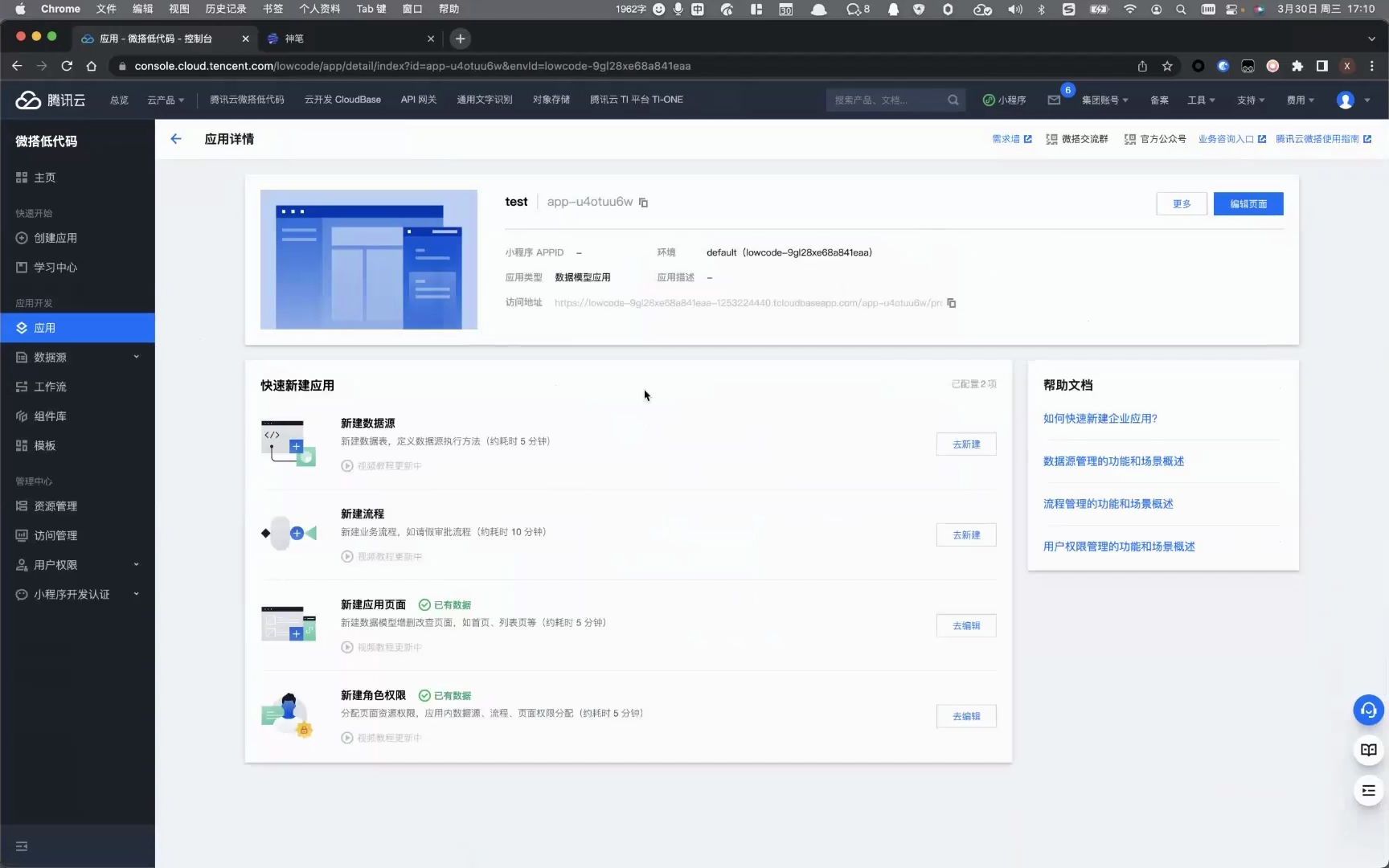The height and width of the screenshot is (868, 1389).
Task: Click 去新建 for 新建流程
Action: 966,535
